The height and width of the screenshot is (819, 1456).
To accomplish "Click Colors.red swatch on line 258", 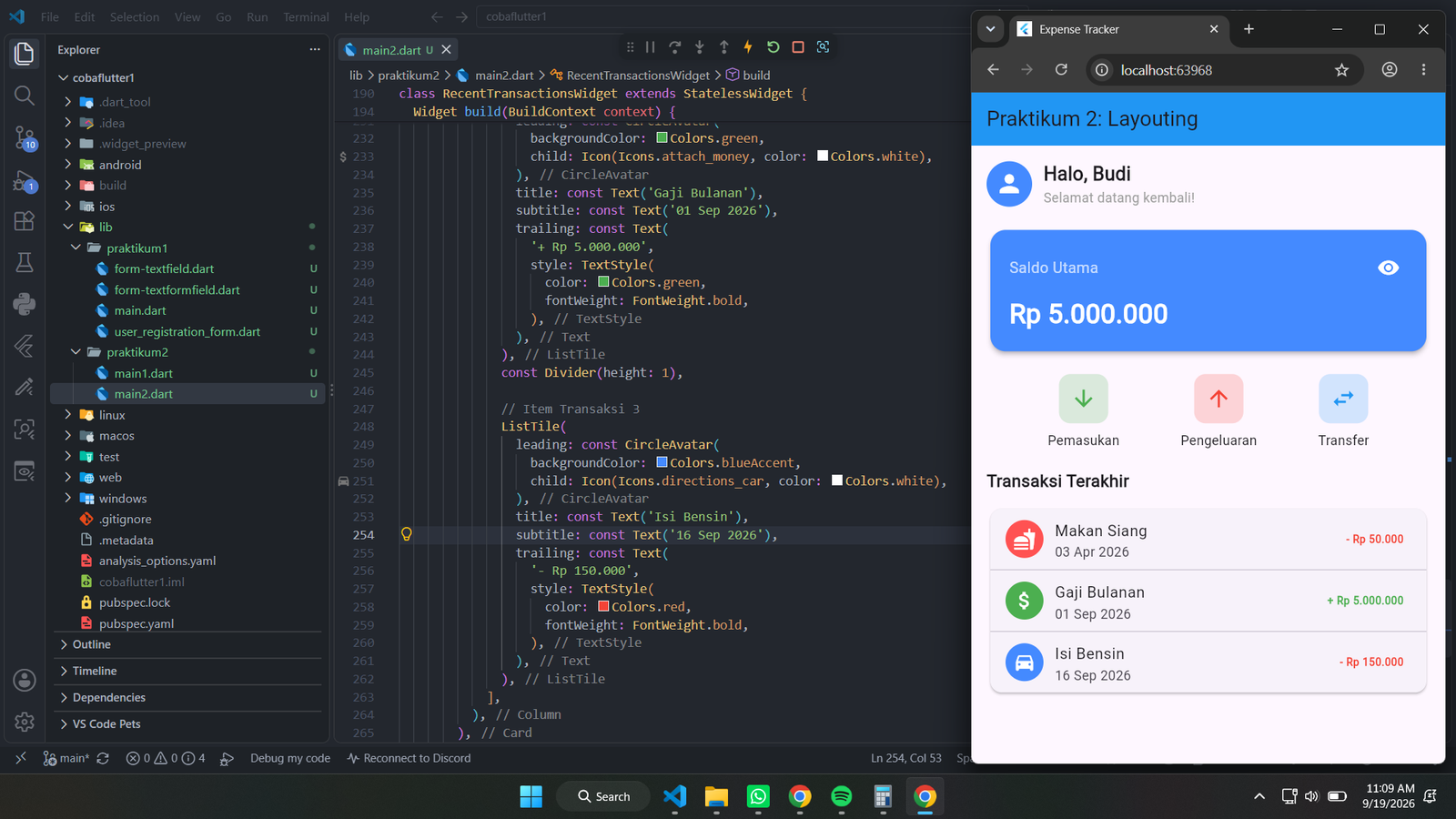I will [603, 607].
